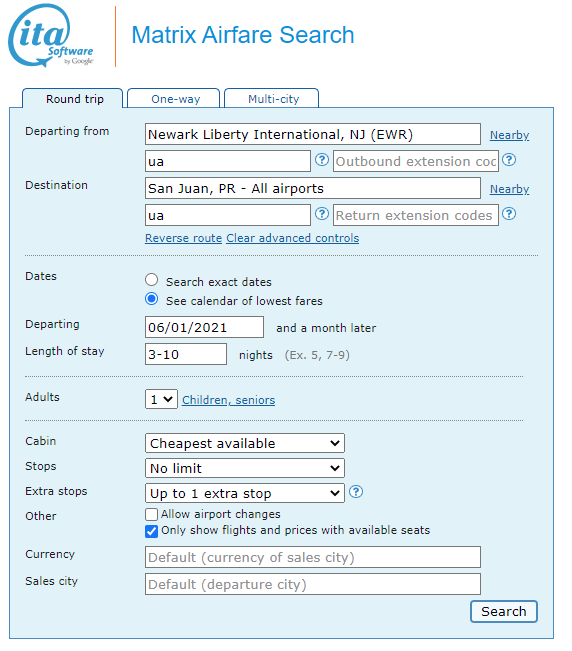Expand the Extra stops dropdown
572x651 pixels.
coord(245,493)
